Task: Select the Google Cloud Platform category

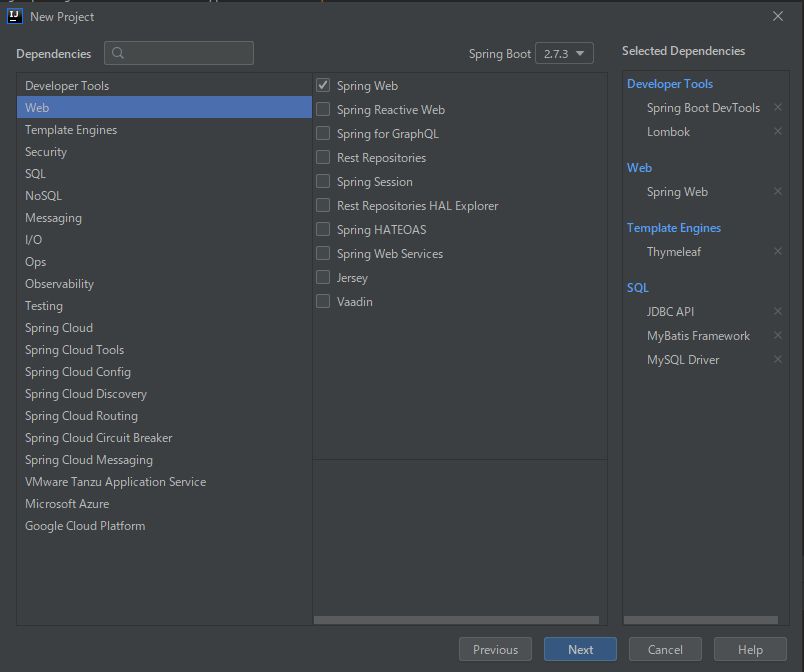Action: pyautogui.click(x=164, y=526)
